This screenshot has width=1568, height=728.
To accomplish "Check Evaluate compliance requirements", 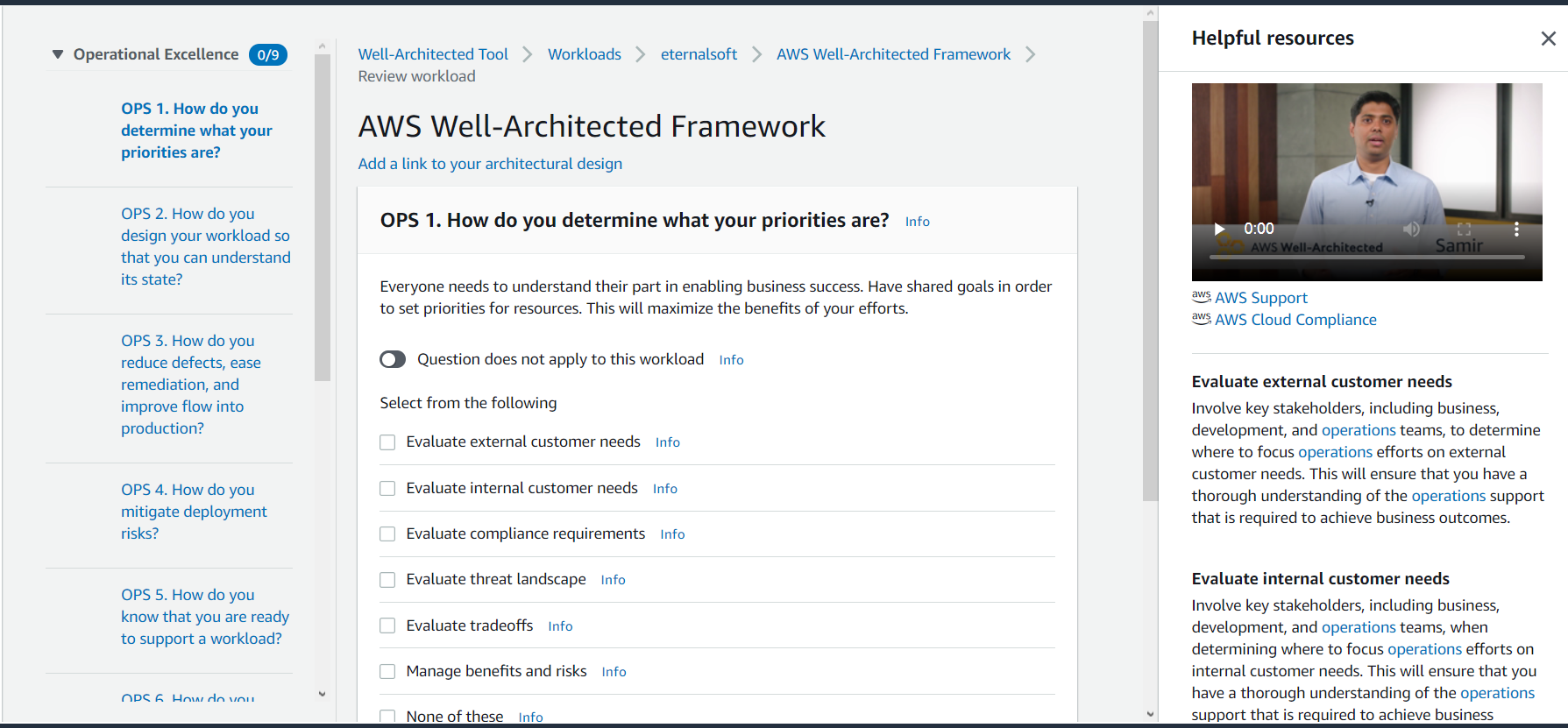I will [387, 534].
